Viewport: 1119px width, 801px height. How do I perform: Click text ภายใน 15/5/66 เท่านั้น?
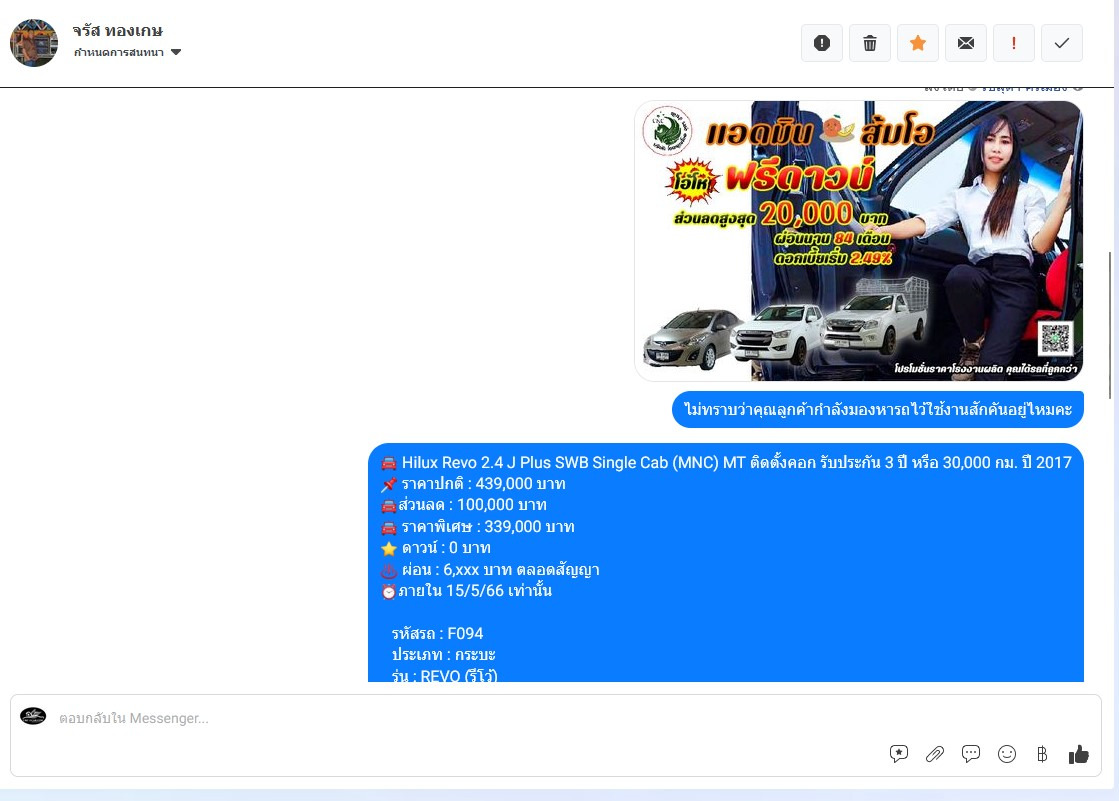(x=475, y=591)
